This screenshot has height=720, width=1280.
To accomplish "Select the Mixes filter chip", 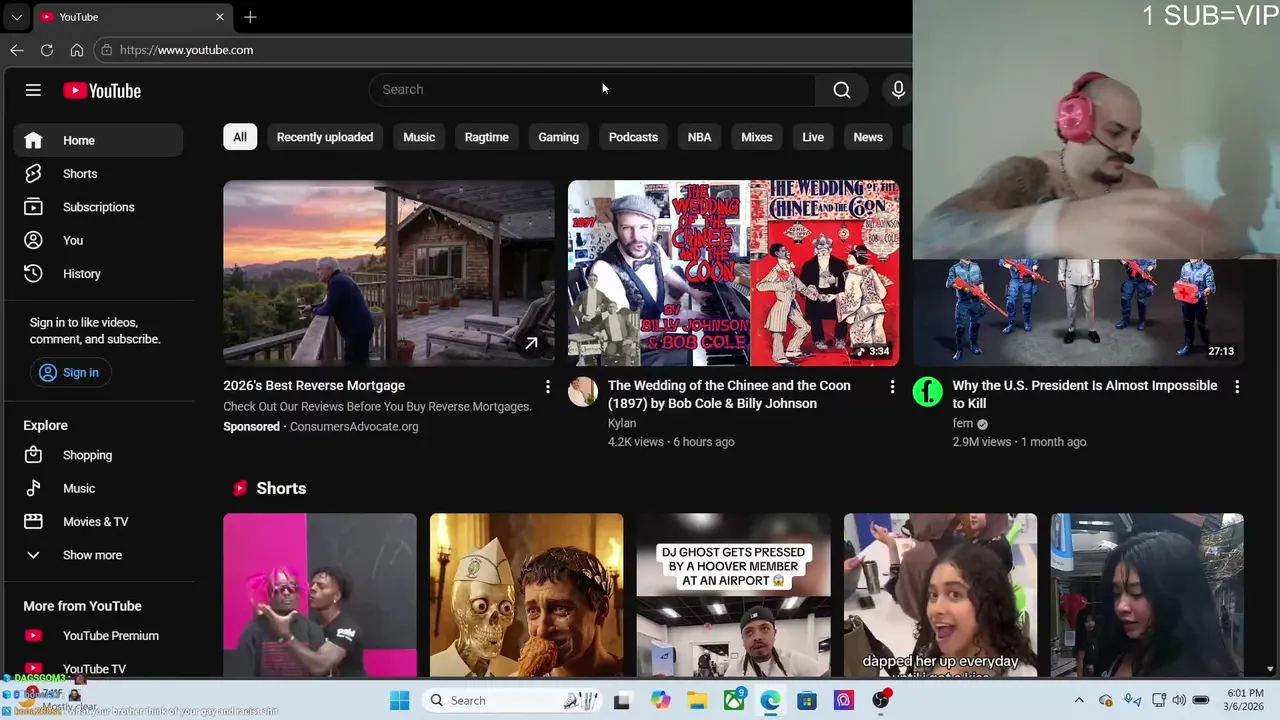I will [x=757, y=137].
